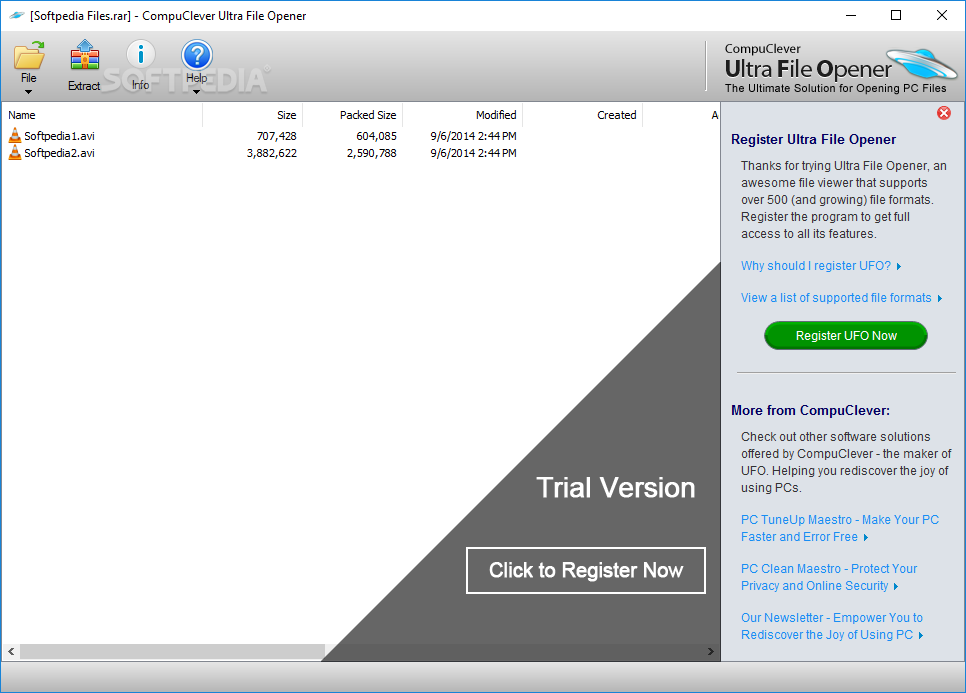Sort by the Modified column header
The image size is (966, 693).
(x=462, y=115)
